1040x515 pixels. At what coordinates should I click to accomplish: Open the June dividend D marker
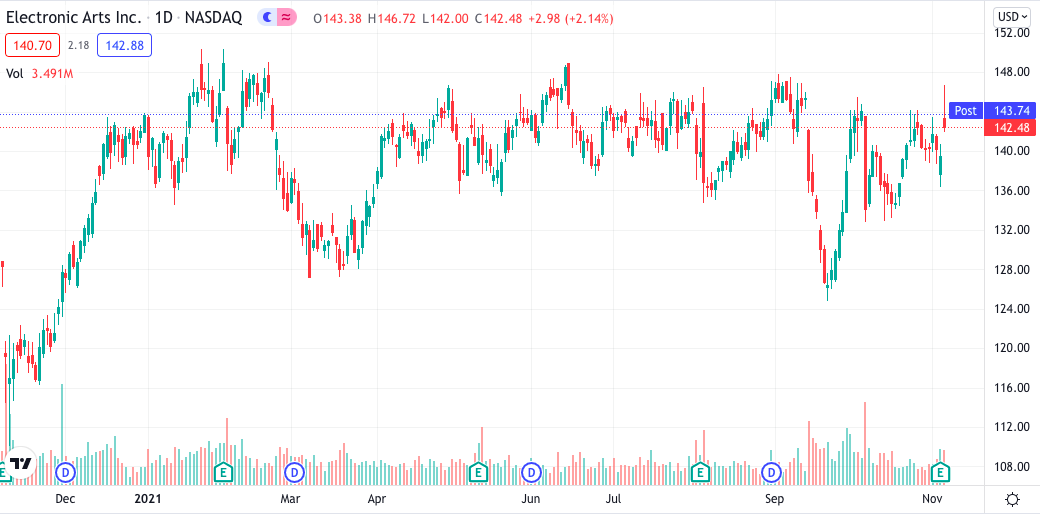point(531,473)
